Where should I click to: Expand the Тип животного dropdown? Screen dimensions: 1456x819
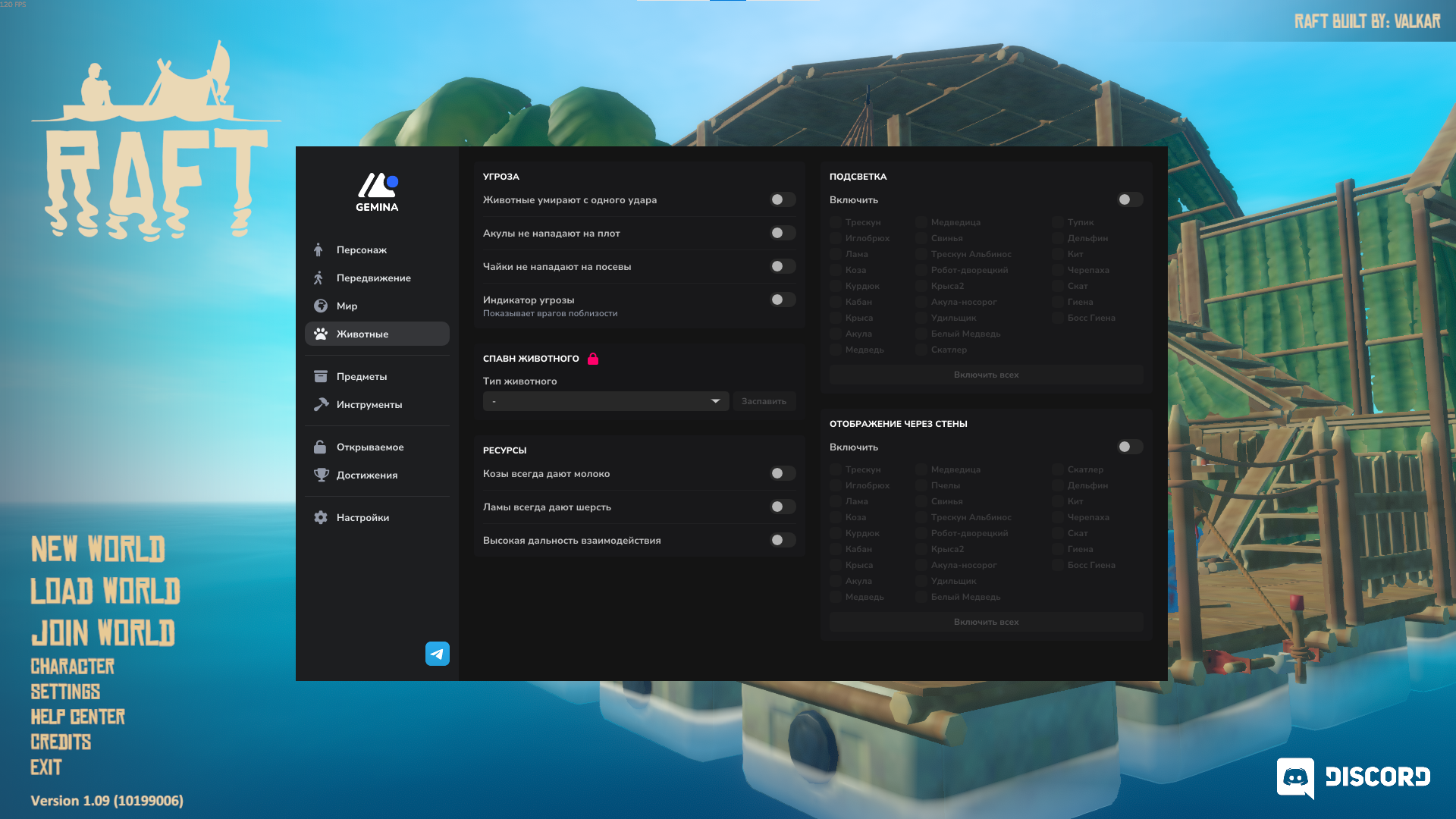[x=605, y=401]
